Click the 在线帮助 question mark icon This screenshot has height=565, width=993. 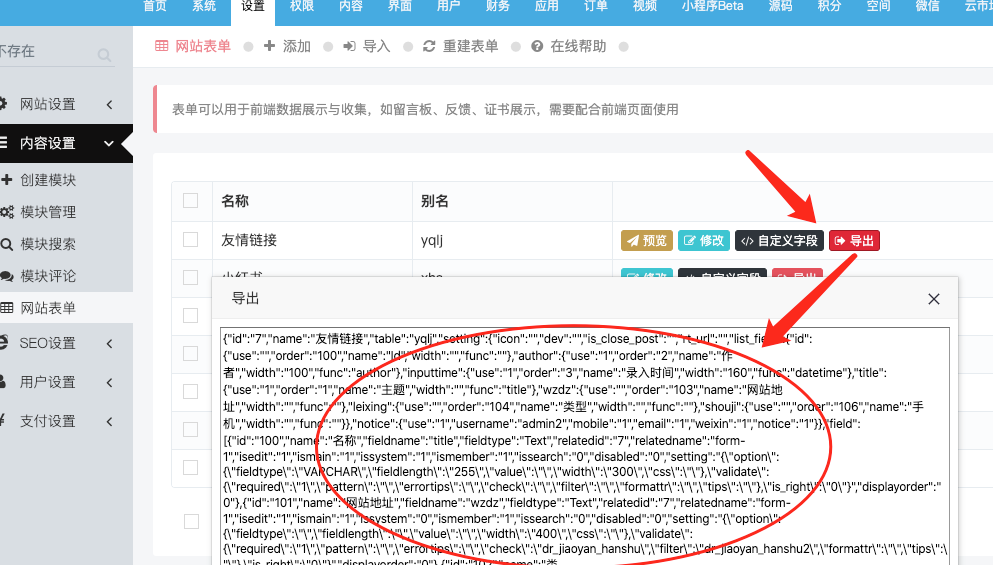537,46
